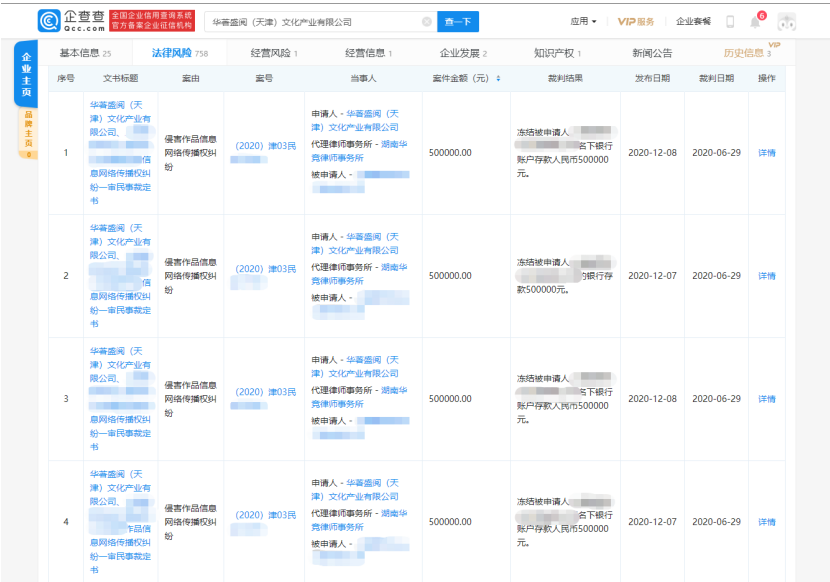Select the 法律风险 tab
The height and width of the screenshot is (582, 830).
179,53
